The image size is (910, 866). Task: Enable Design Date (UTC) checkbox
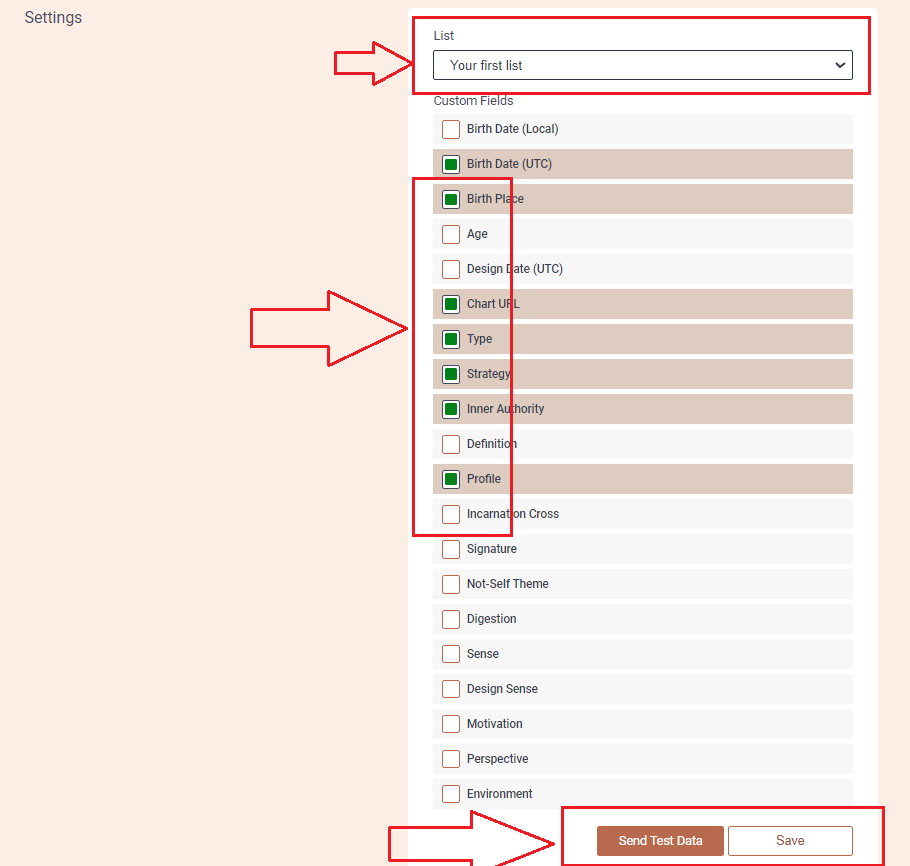pos(451,269)
